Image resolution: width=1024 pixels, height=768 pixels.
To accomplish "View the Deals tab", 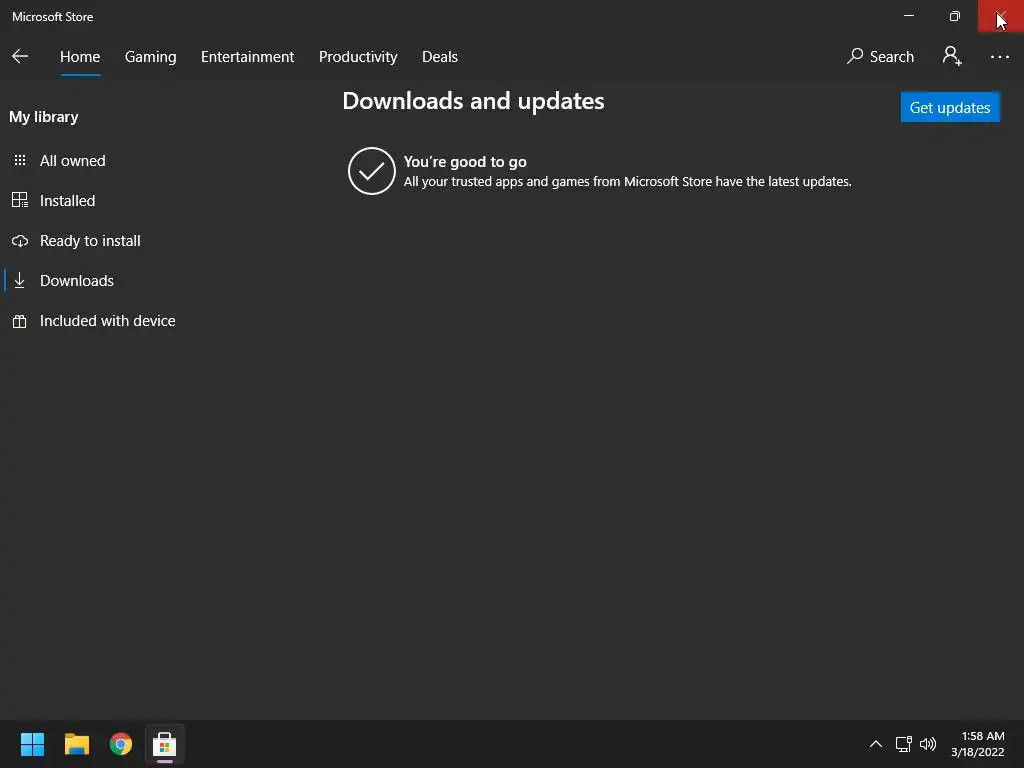I will click(x=440, y=57).
